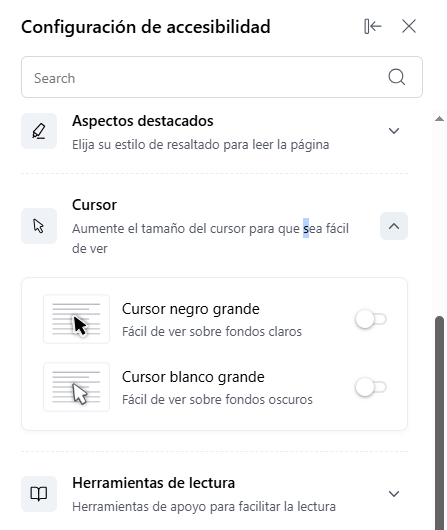
Task: Click the white cursor preview thumbnail
Action: point(76,387)
